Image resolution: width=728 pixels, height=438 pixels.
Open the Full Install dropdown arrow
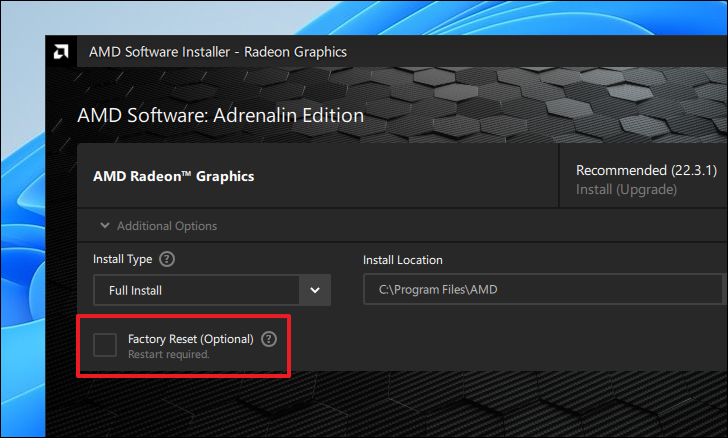click(x=315, y=290)
